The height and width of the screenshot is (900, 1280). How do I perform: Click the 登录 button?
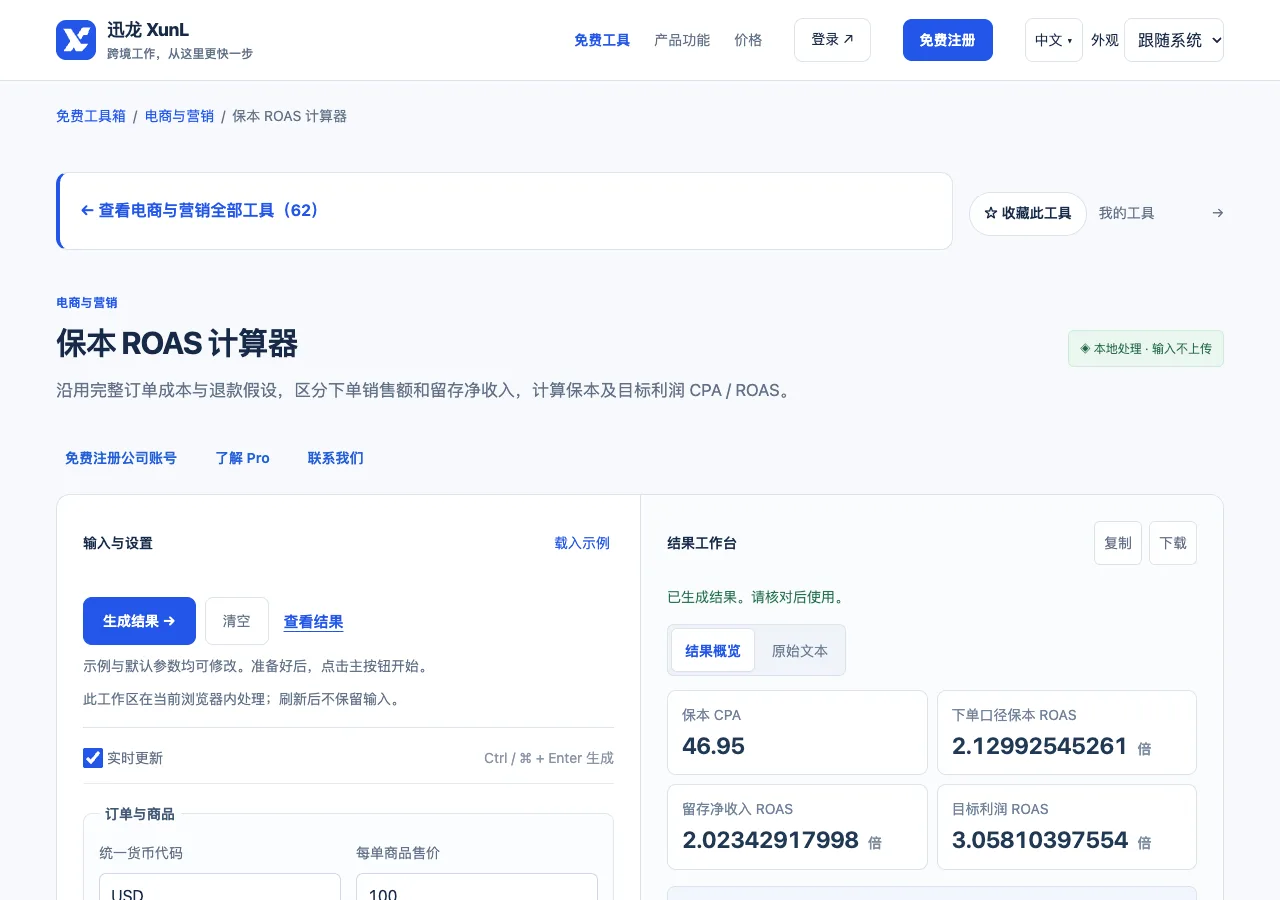pyautogui.click(x=832, y=40)
